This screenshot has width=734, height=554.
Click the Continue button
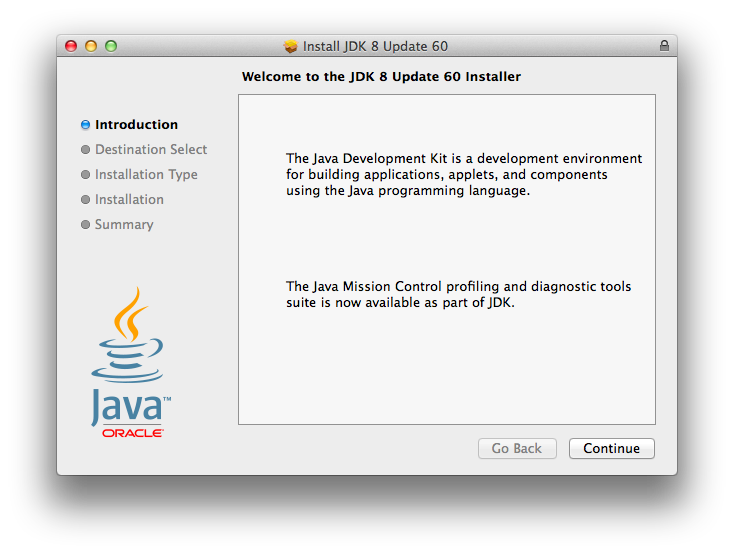click(611, 448)
